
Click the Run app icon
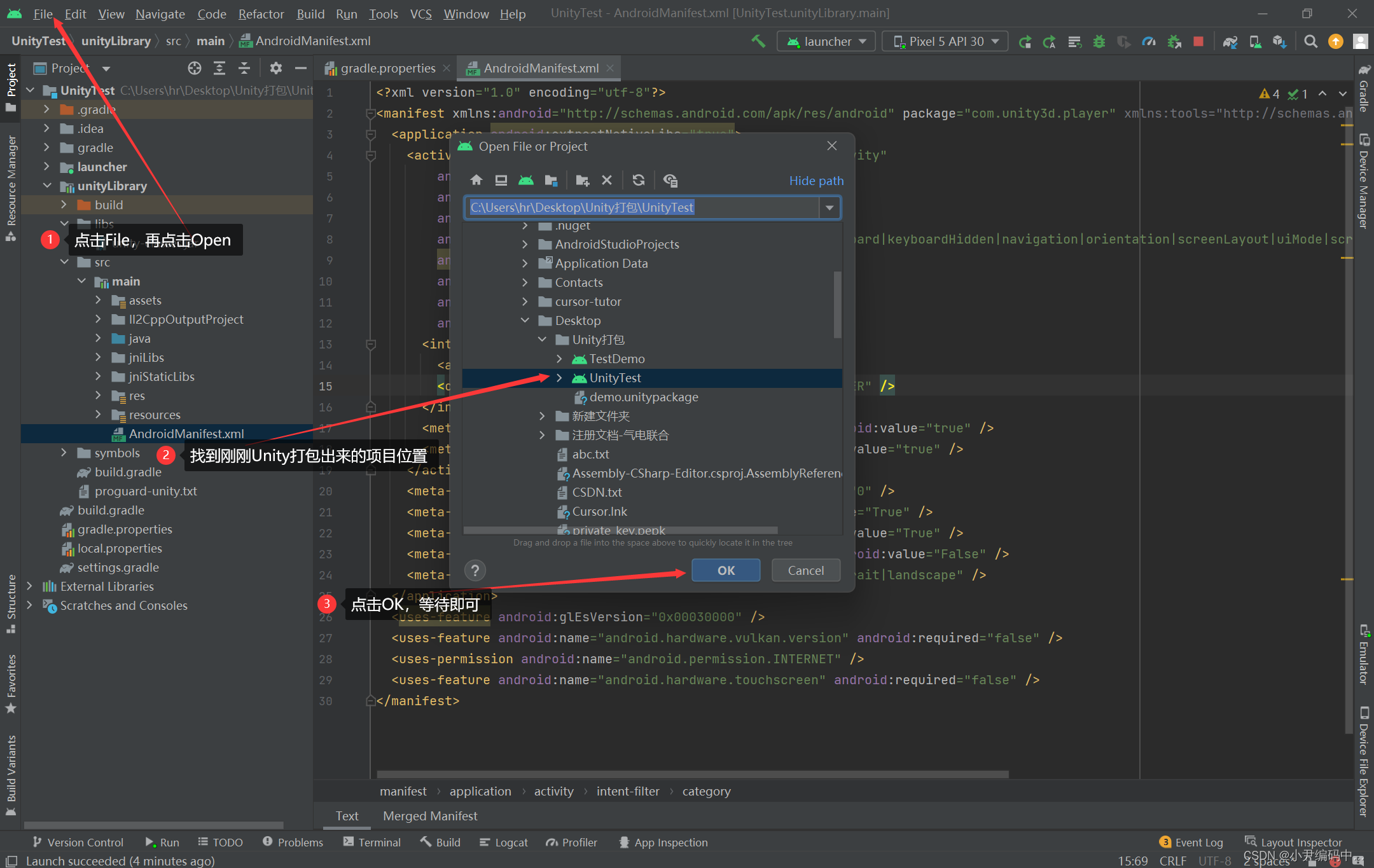point(1025,41)
